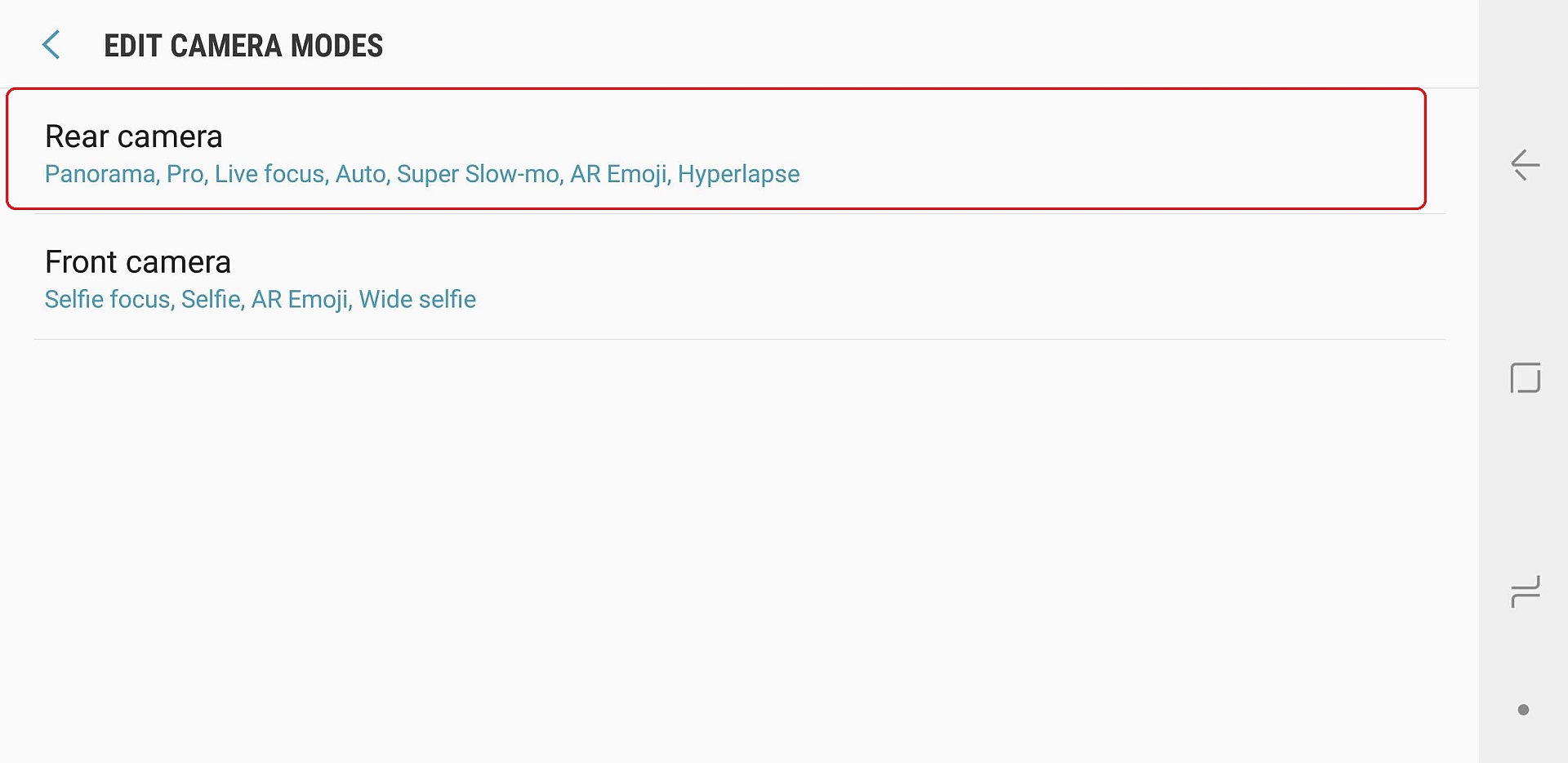Tap the small dot in navigation bar
The height and width of the screenshot is (763, 1568).
[x=1523, y=710]
